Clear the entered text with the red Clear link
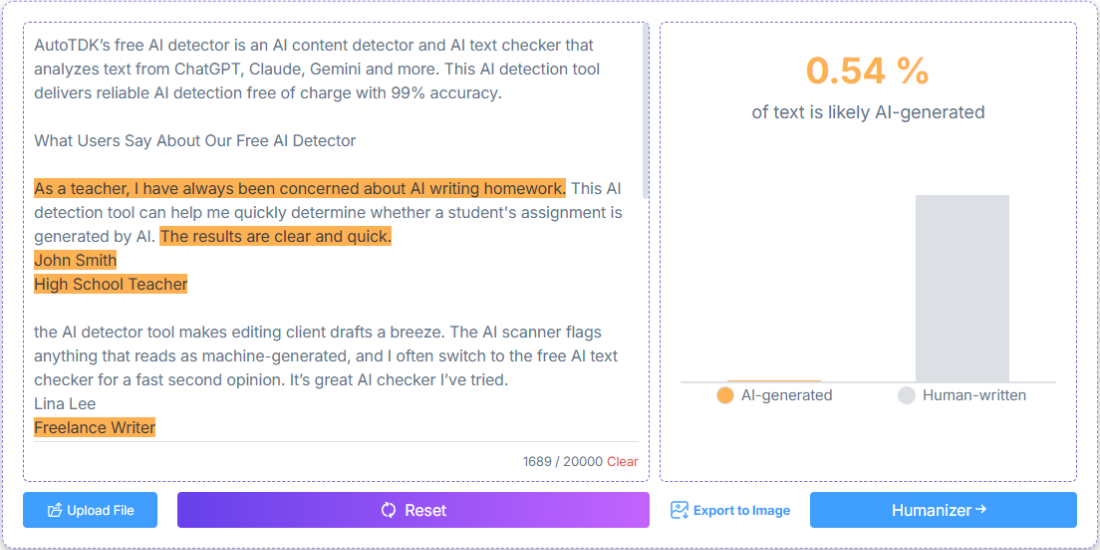The height and width of the screenshot is (550, 1100). tap(622, 462)
